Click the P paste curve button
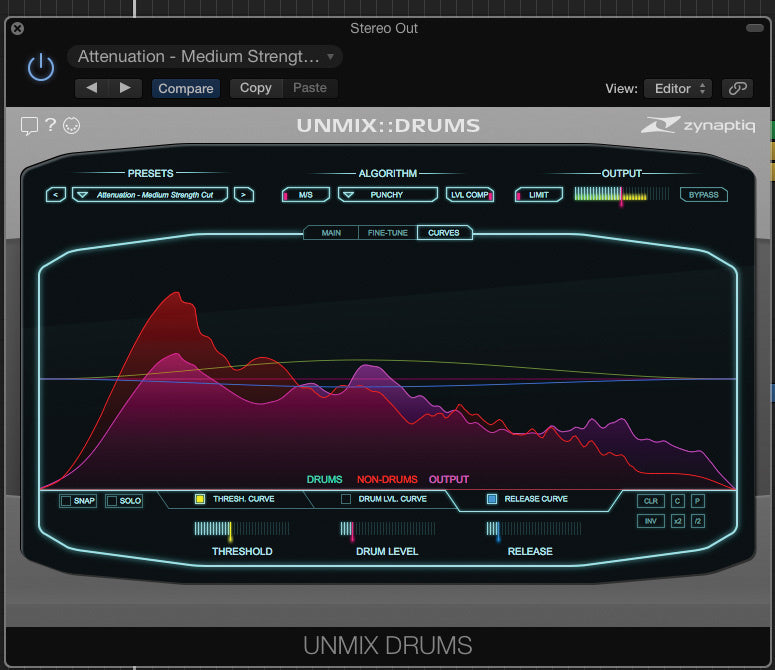This screenshot has width=775, height=670. [x=697, y=501]
